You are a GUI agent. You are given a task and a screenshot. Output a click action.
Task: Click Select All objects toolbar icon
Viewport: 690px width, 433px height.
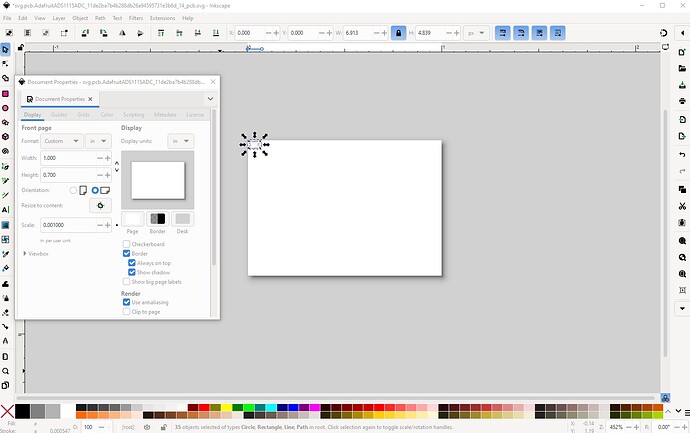(x=9, y=33)
